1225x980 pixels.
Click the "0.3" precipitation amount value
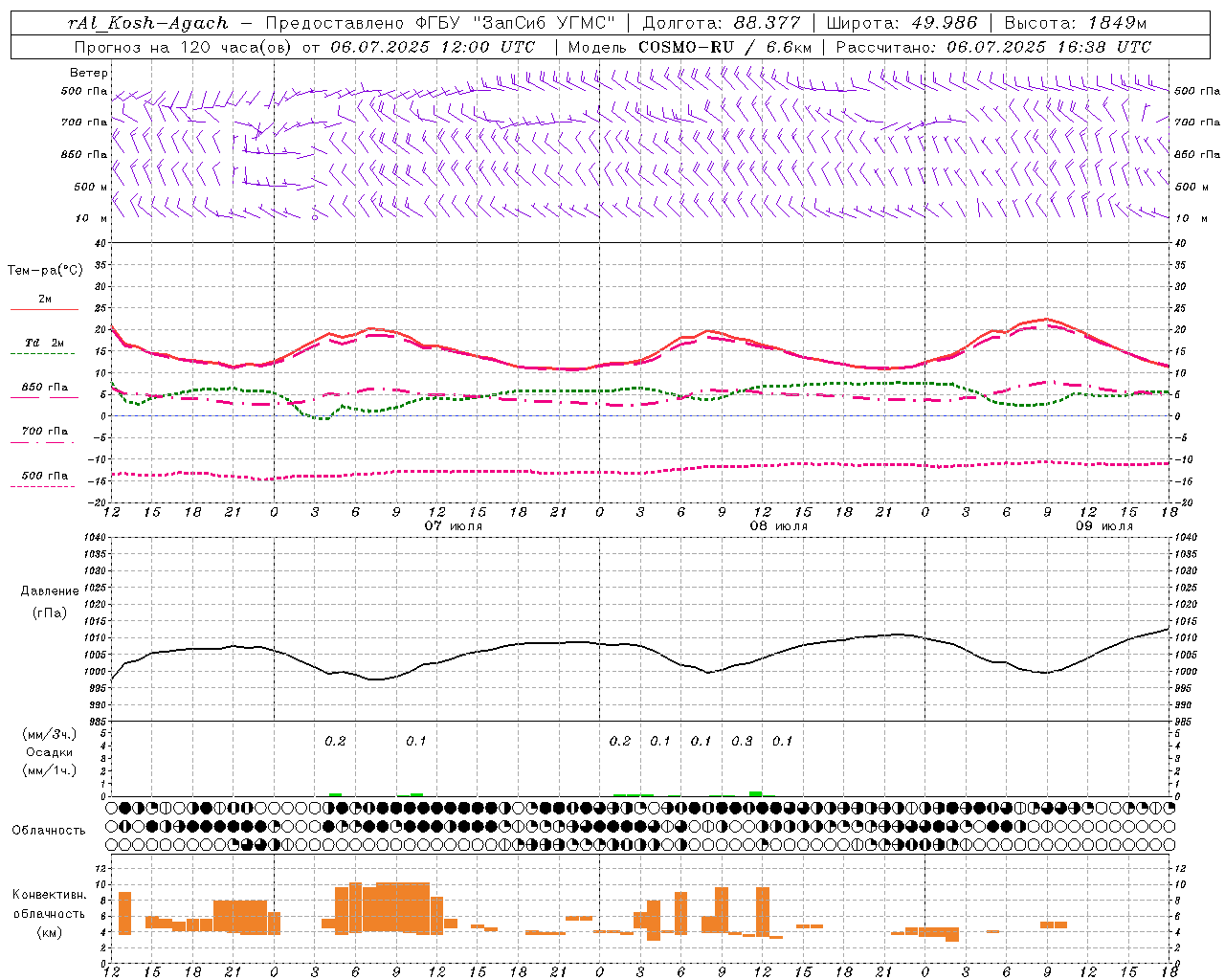click(x=742, y=741)
